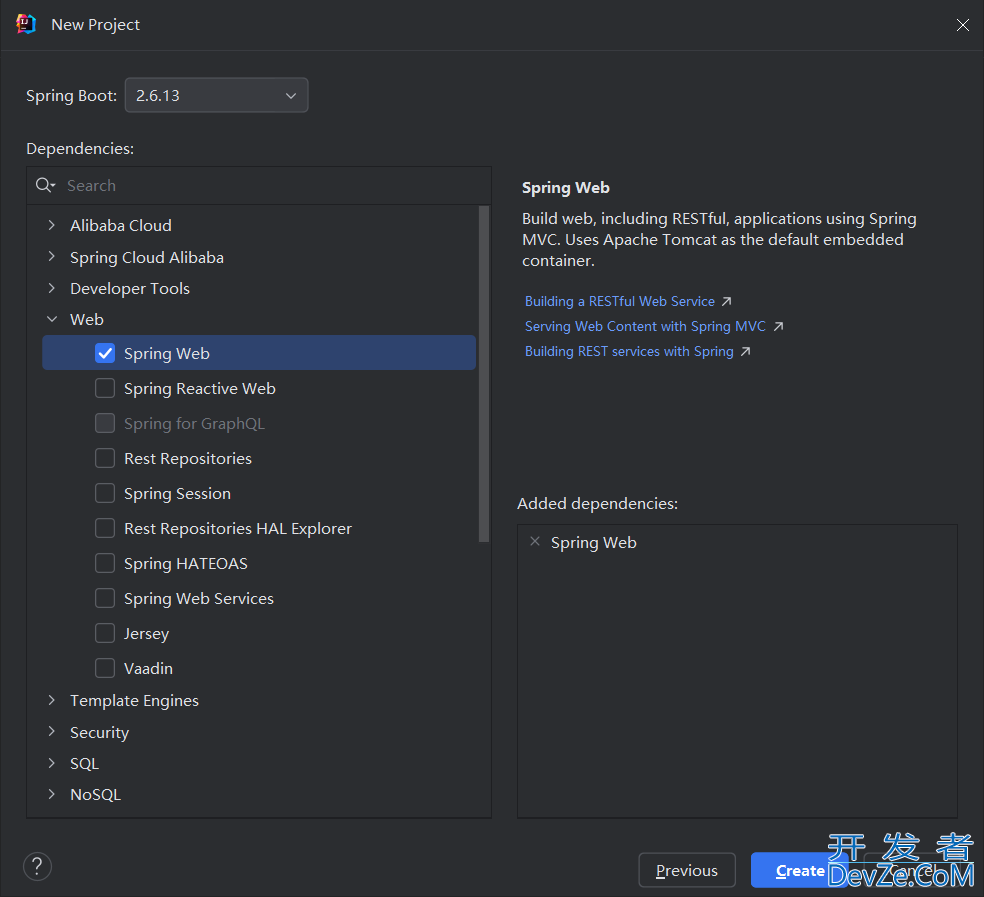The width and height of the screenshot is (984, 897).
Task: Expand the SQL category
Action: click(51, 763)
